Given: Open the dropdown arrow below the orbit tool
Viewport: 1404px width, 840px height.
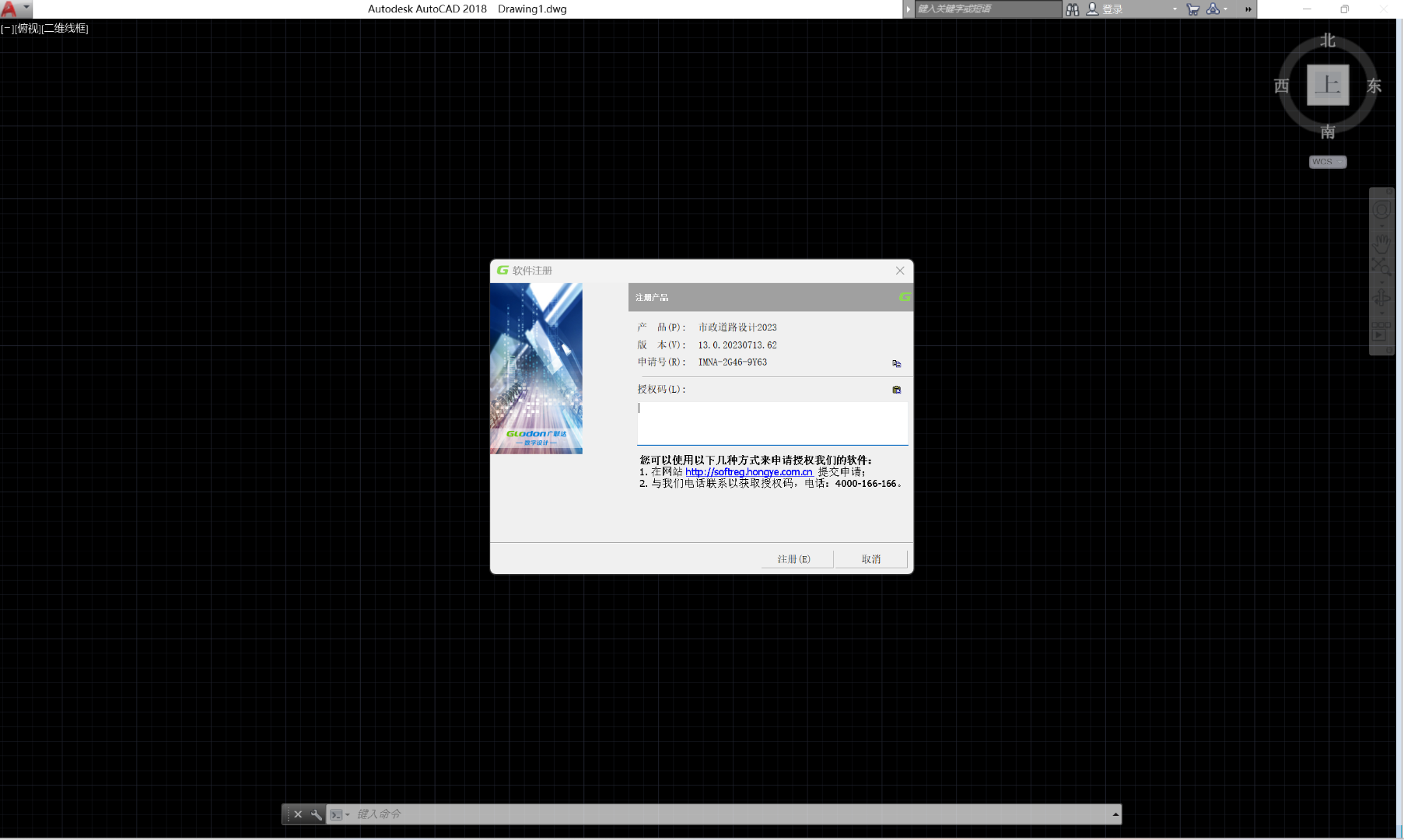Looking at the screenshot, I should 1382,314.
